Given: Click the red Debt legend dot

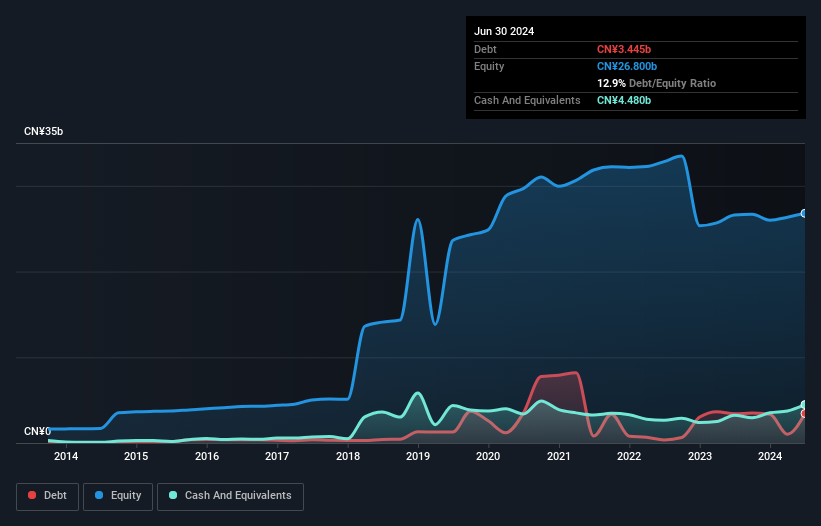Looking at the screenshot, I should 32,495.
